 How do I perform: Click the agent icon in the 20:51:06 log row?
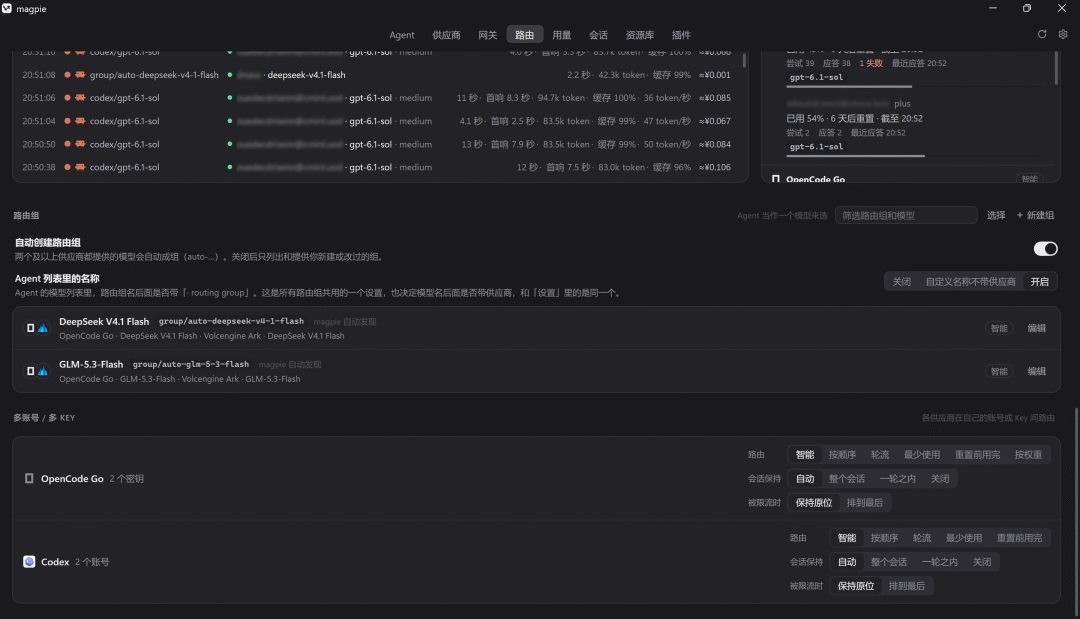pyautogui.click(x=80, y=98)
